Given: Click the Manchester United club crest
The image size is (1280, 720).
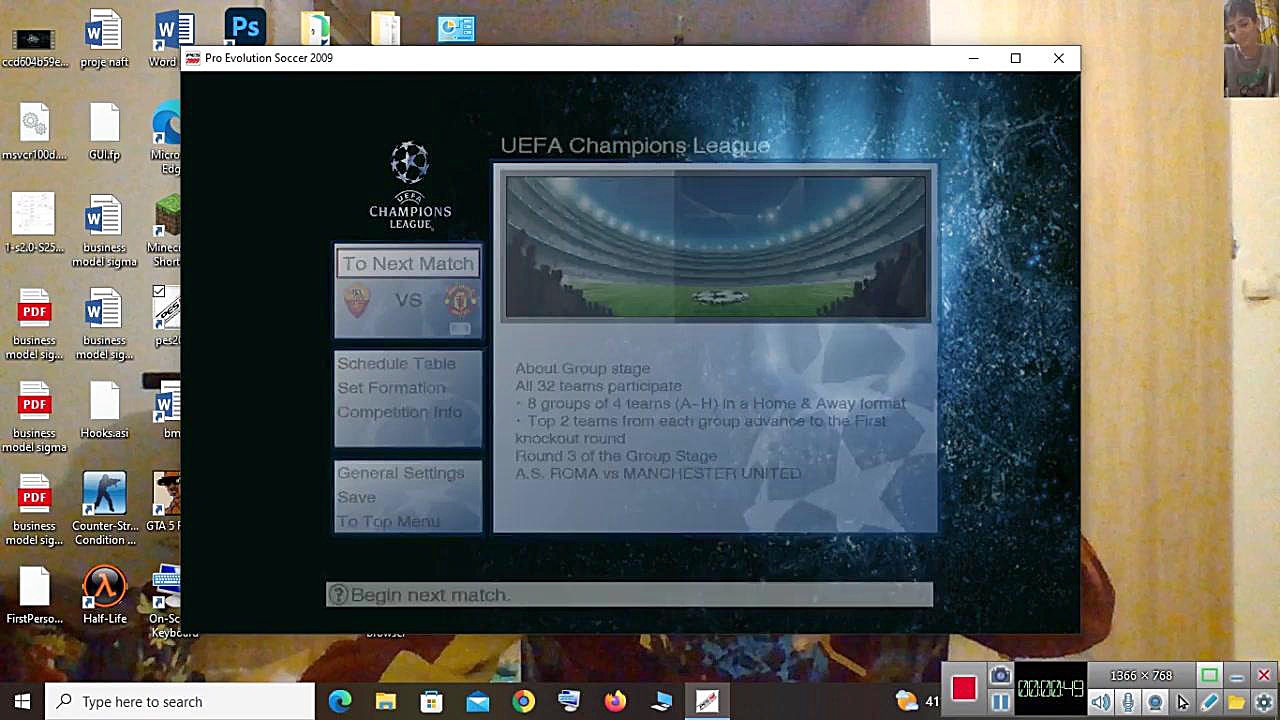Looking at the screenshot, I should (x=460, y=301).
